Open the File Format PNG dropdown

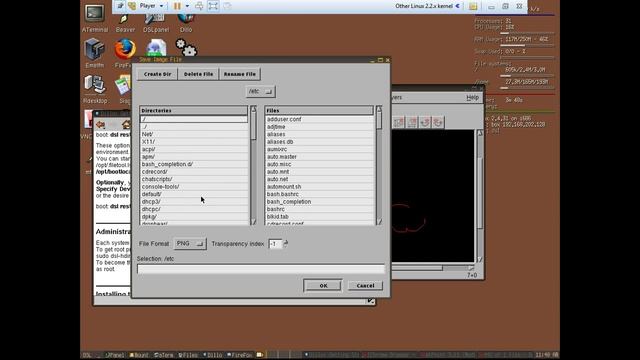point(190,244)
